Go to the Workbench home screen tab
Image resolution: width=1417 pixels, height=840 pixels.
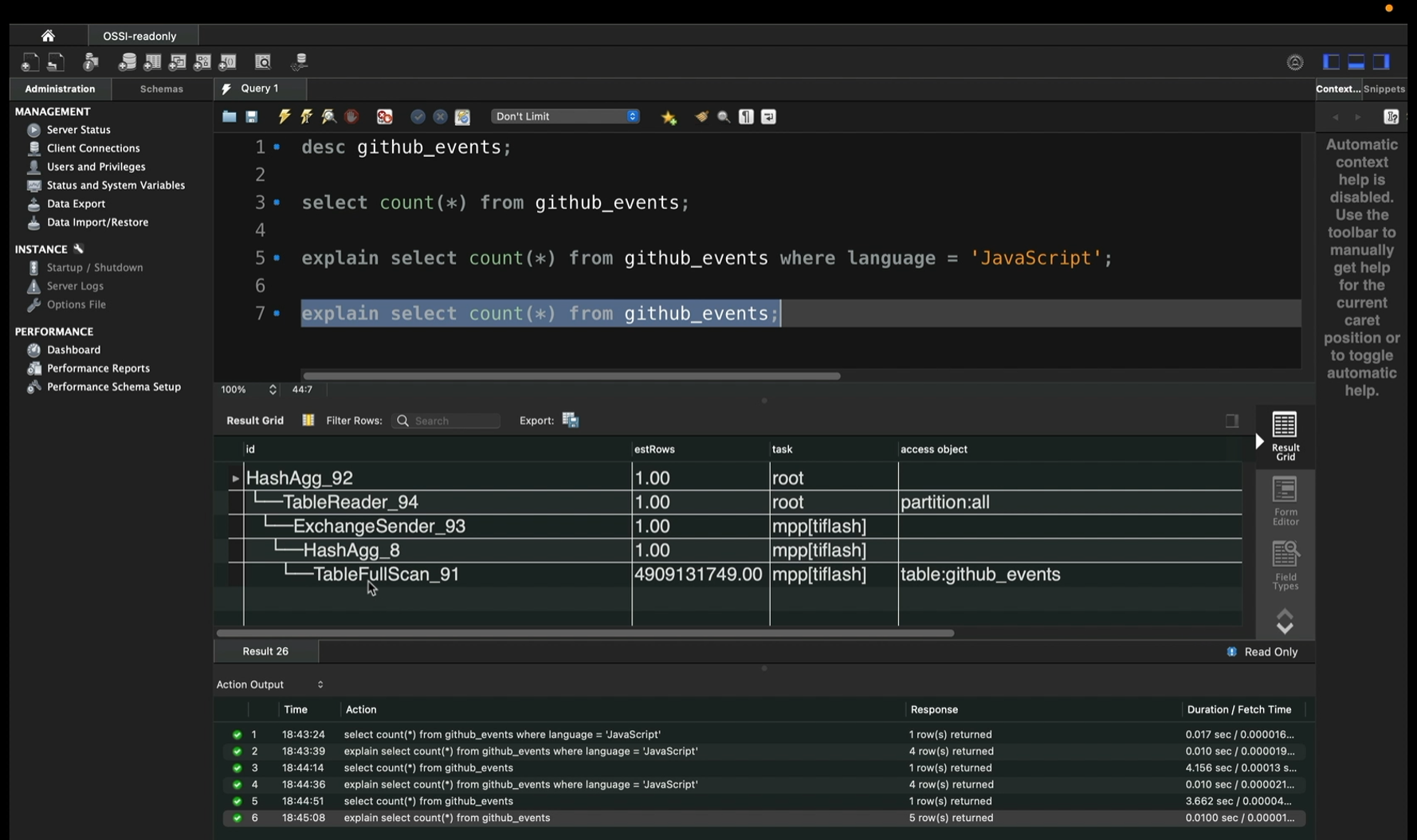pyautogui.click(x=48, y=36)
